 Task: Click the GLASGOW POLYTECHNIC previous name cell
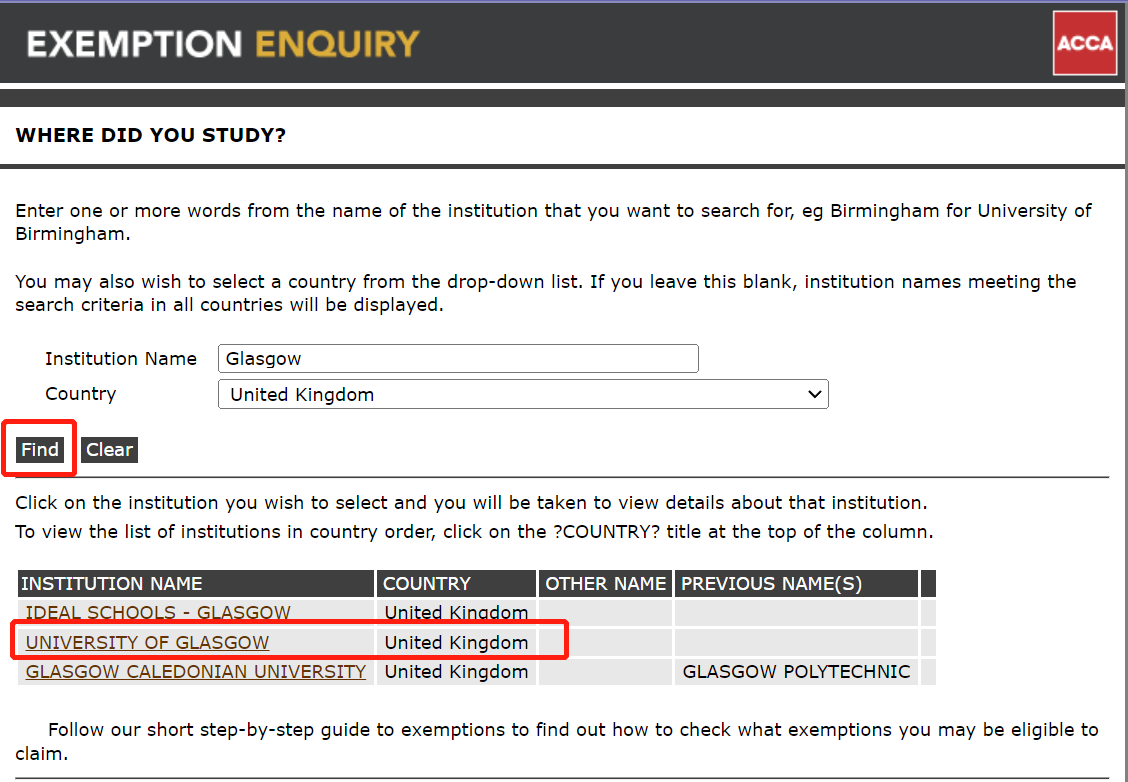tap(796, 672)
